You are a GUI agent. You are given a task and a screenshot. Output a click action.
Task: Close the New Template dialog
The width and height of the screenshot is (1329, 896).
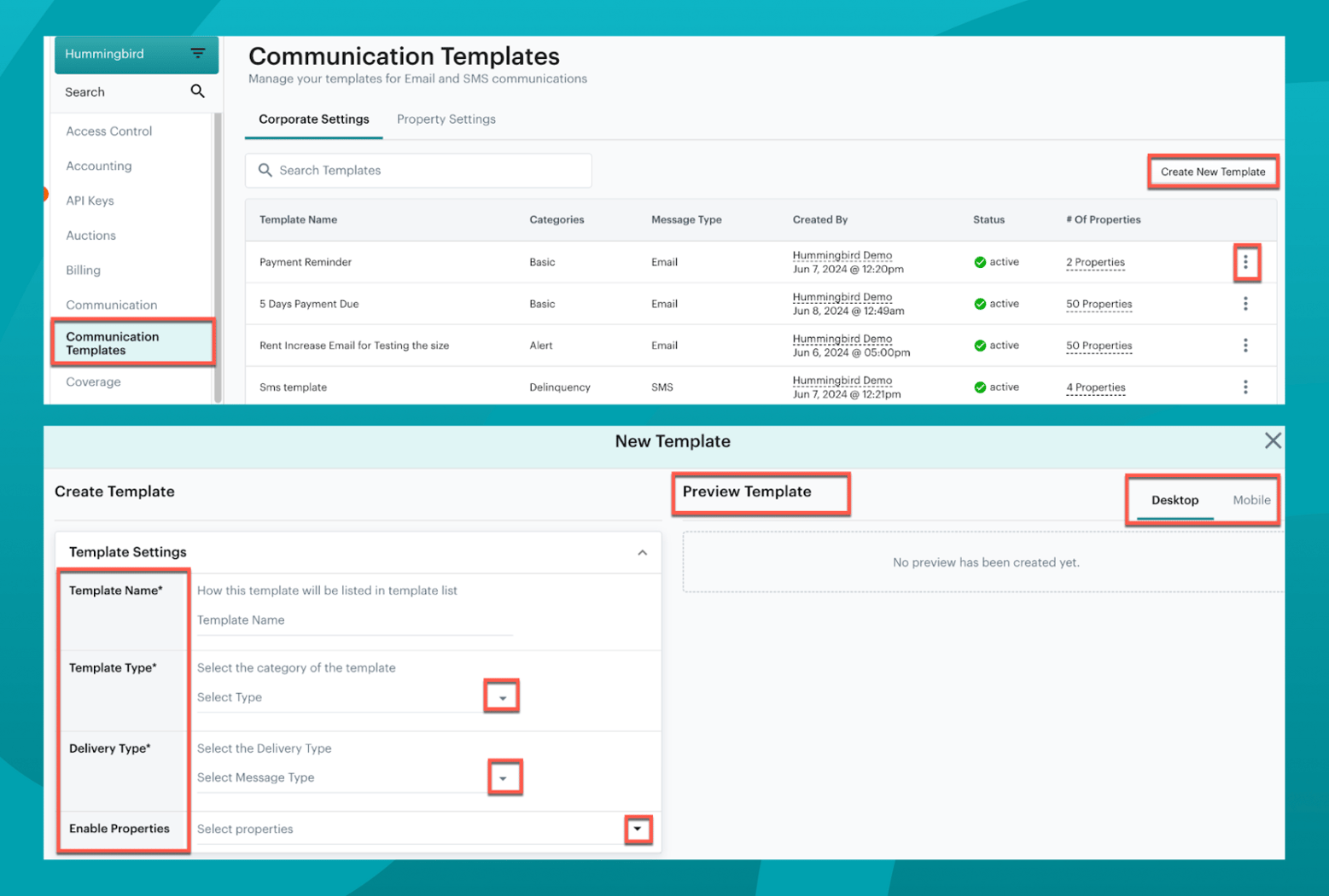point(1273,441)
